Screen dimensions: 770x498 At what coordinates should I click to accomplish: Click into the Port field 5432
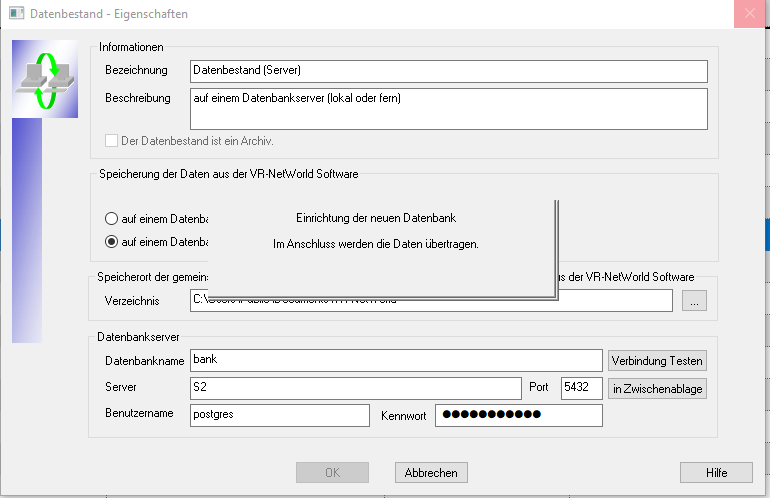(x=582, y=388)
